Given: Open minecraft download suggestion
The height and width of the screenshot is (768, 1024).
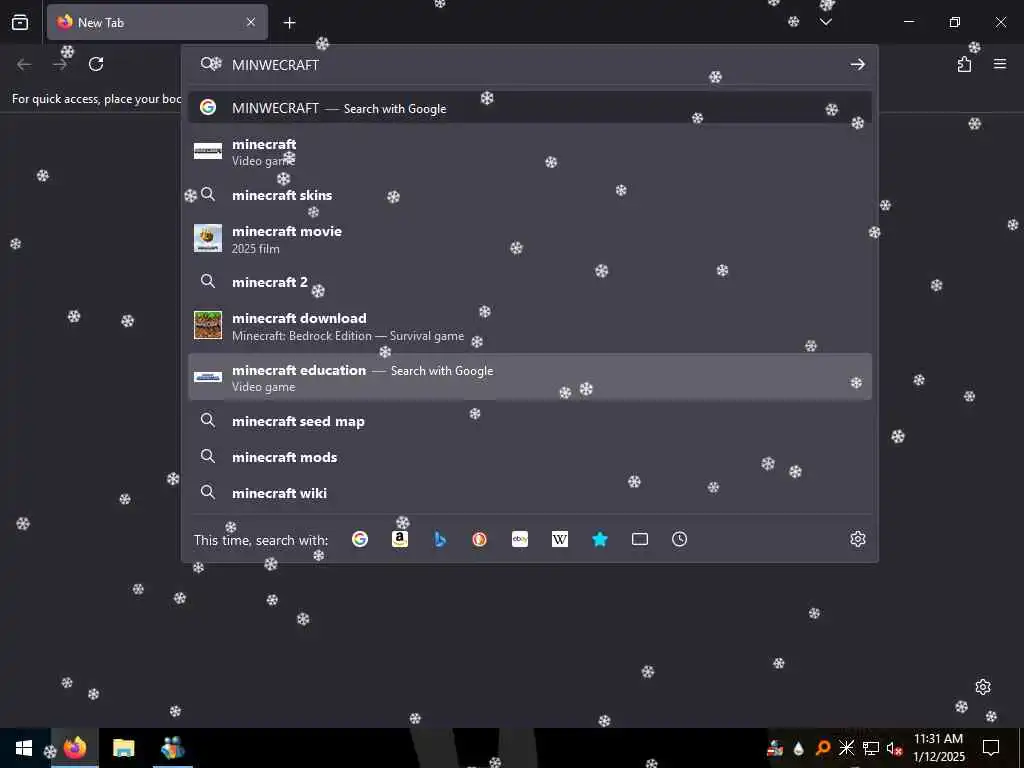Looking at the screenshot, I should coord(530,326).
